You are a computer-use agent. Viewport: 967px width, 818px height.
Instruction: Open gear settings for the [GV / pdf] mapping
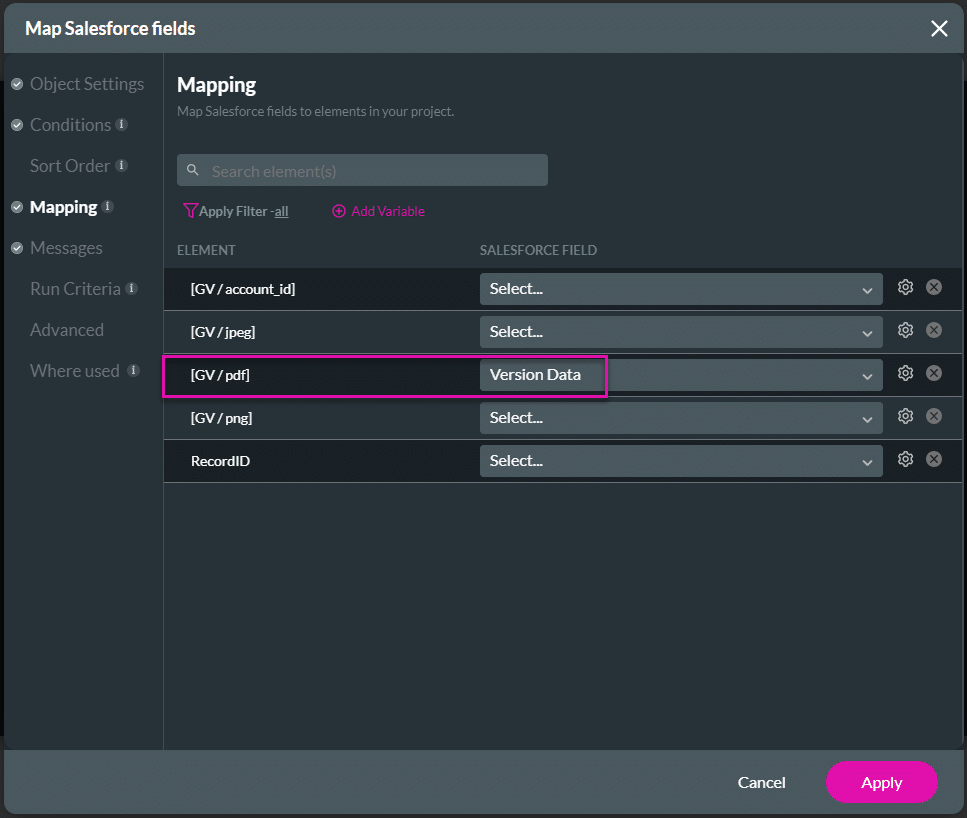(x=905, y=372)
